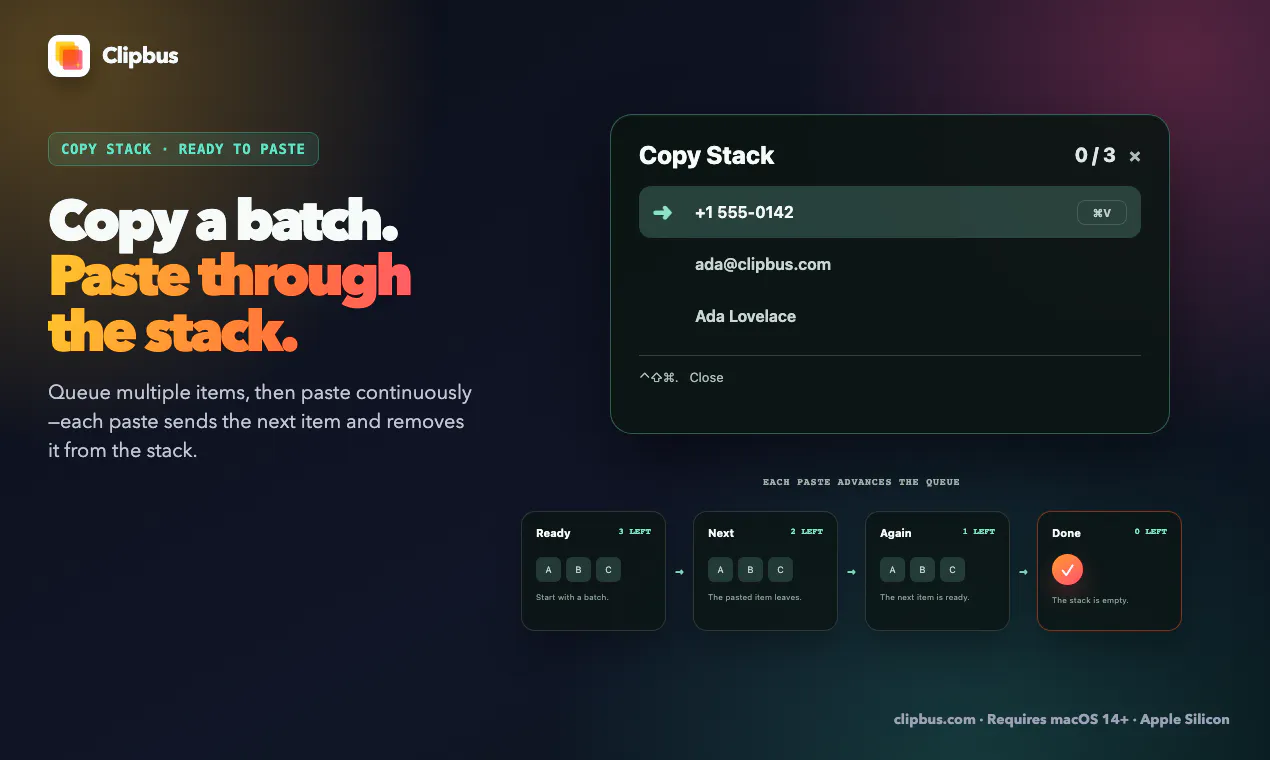Click the Done card title
The image size is (1270, 760).
[x=1066, y=533]
